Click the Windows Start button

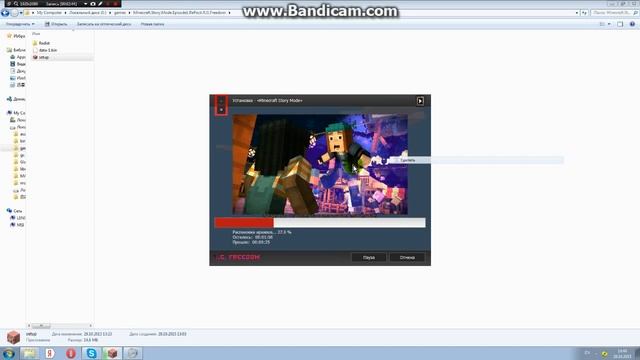8,353
